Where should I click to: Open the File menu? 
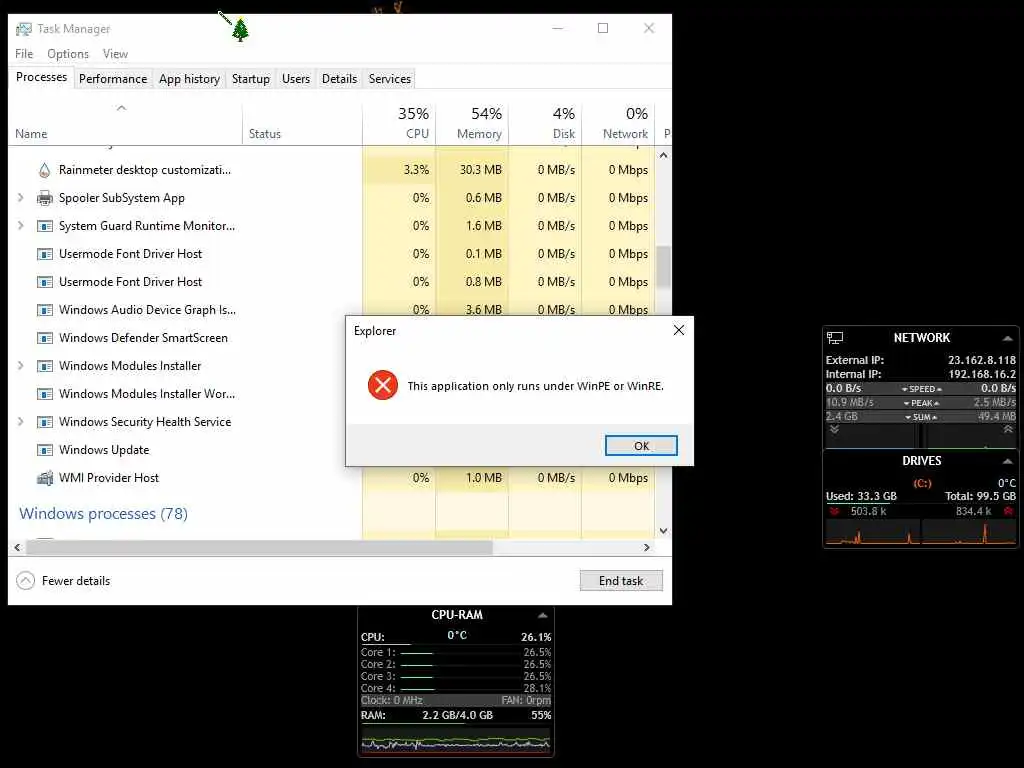click(x=24, y=54)
